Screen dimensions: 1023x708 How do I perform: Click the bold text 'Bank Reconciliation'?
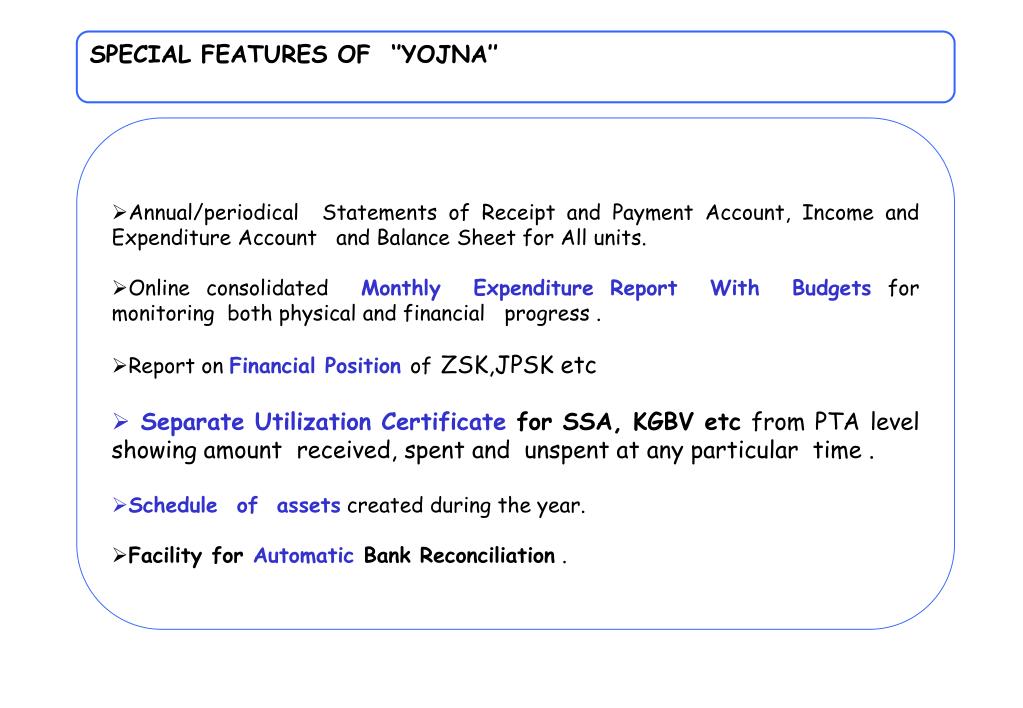(x=459, y=555)
